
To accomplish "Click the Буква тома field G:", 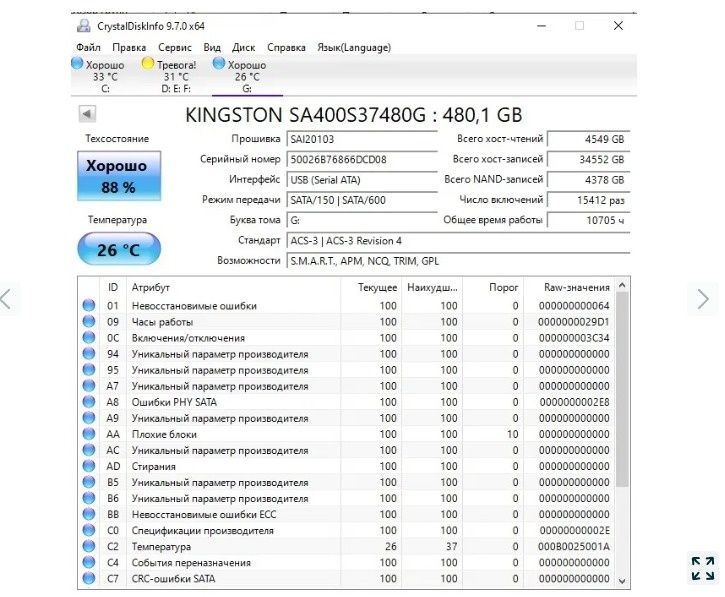I will [x=362, y=221].
